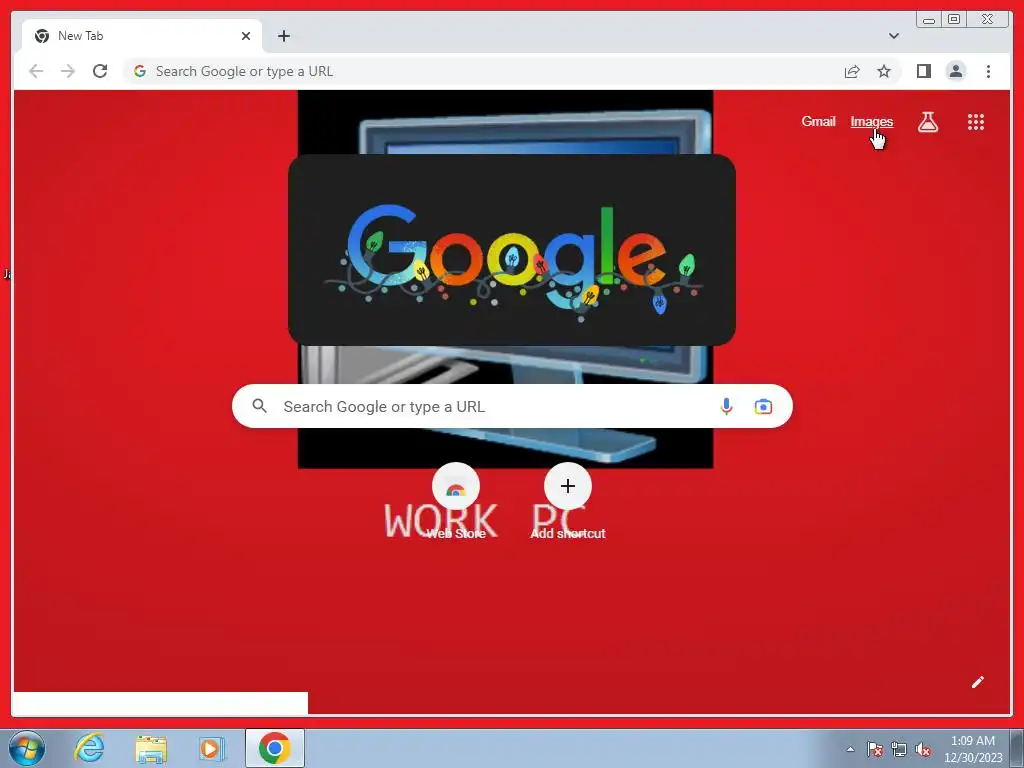This screenshot has width=1024, height=768.
Task: Open the side panel
Action: [923, 71]
